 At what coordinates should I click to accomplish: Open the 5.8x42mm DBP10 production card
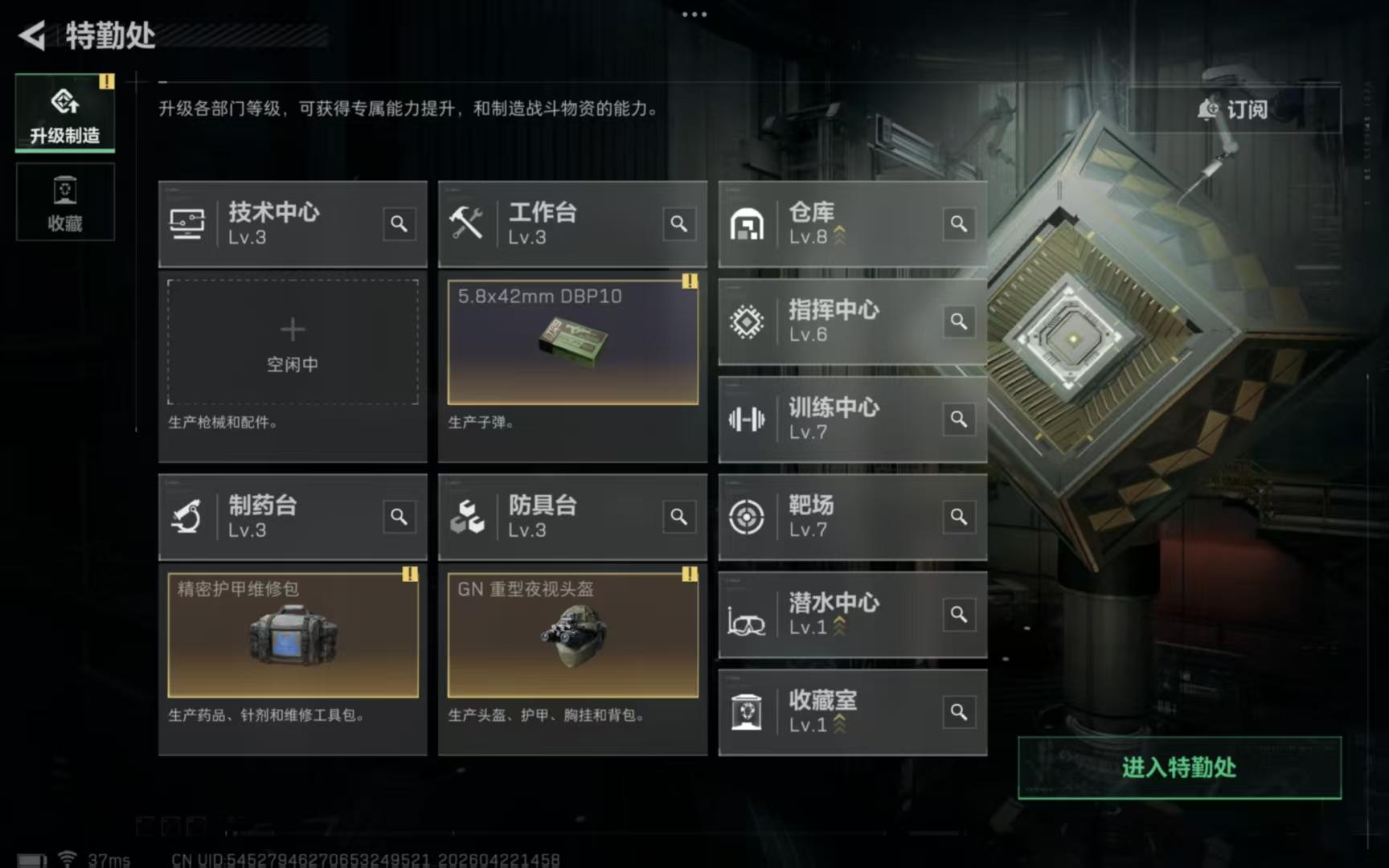572,342
